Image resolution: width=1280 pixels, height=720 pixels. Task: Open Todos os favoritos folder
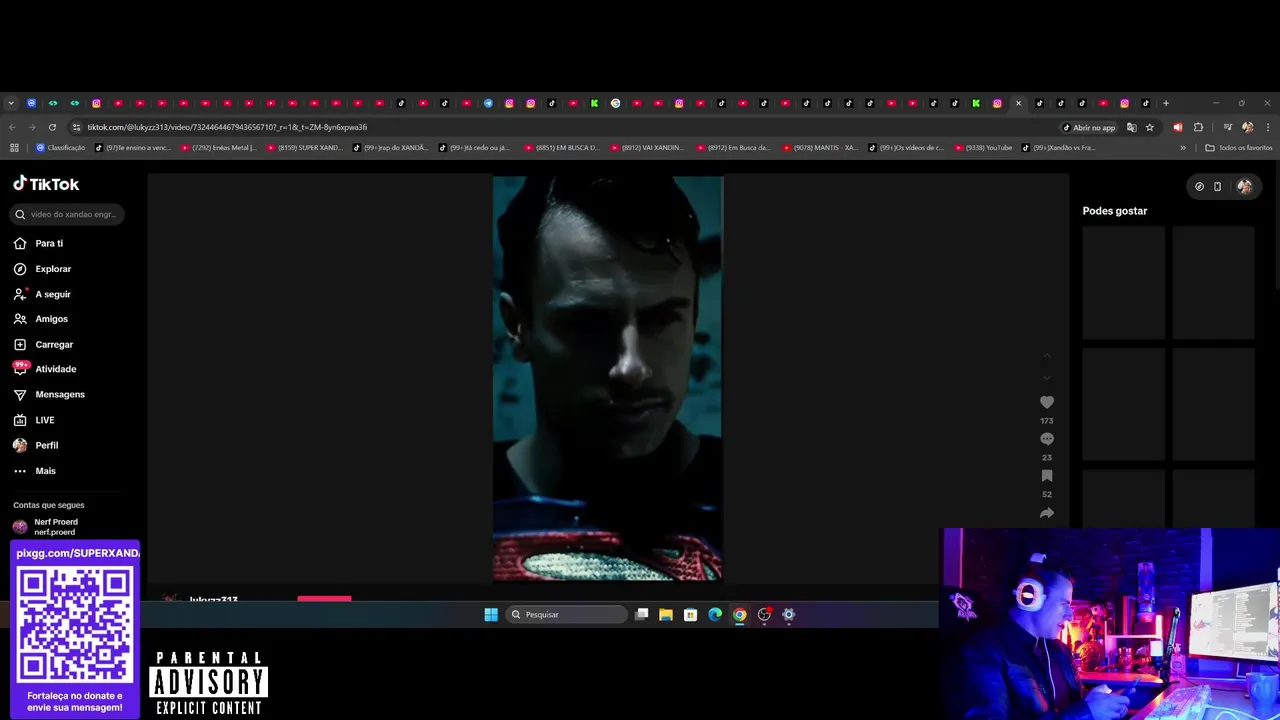[x=1239, y=148]
